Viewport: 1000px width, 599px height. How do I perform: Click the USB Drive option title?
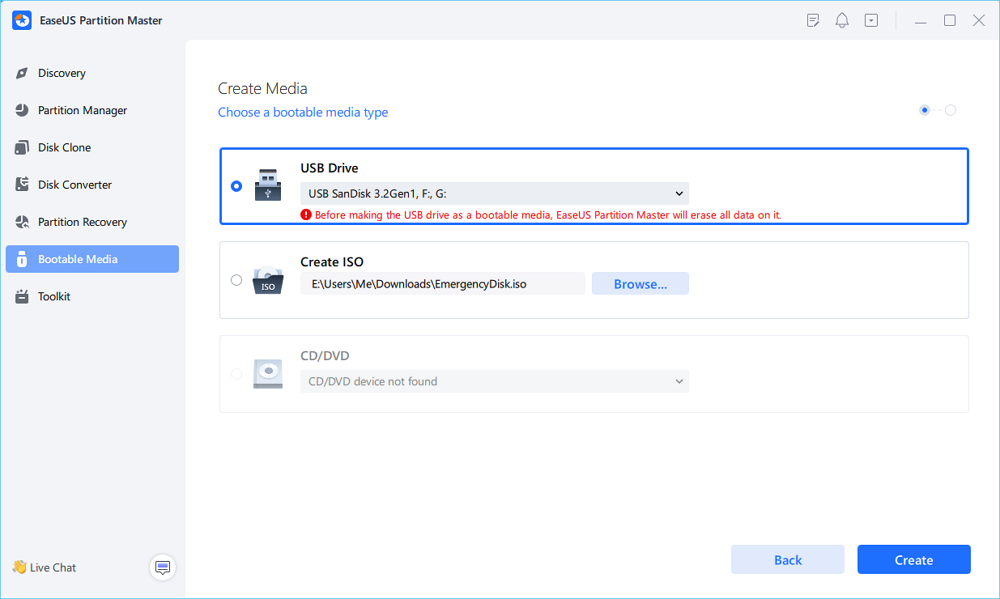tap(329, 168)
